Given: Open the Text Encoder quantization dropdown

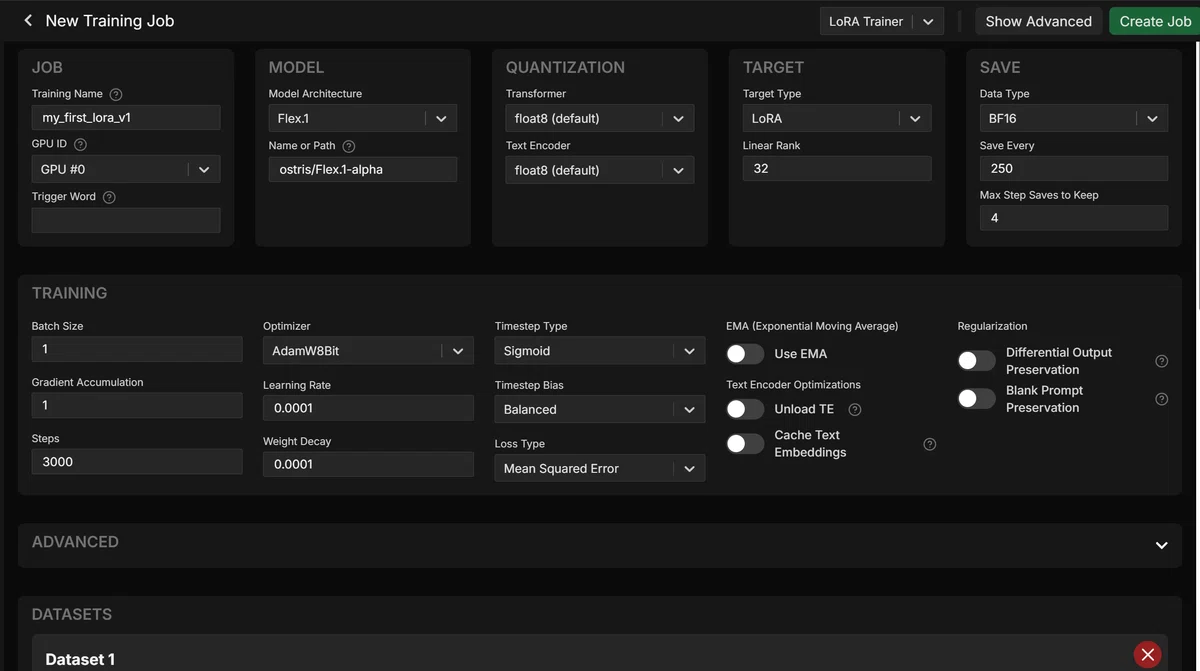Looking at the screenshot, I should [x=600, y=170].
